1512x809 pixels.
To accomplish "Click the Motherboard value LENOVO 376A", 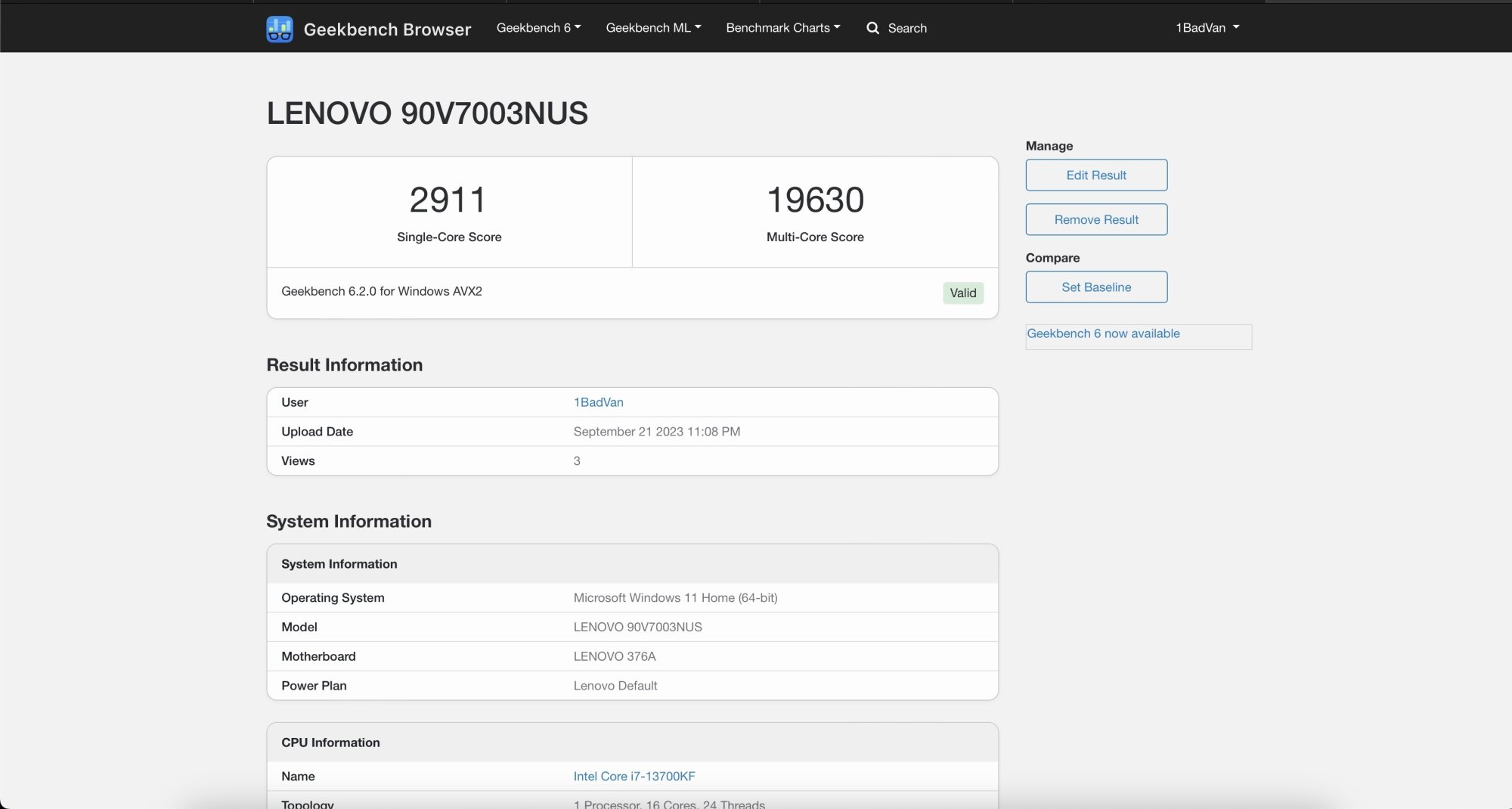I will point(614,657).
